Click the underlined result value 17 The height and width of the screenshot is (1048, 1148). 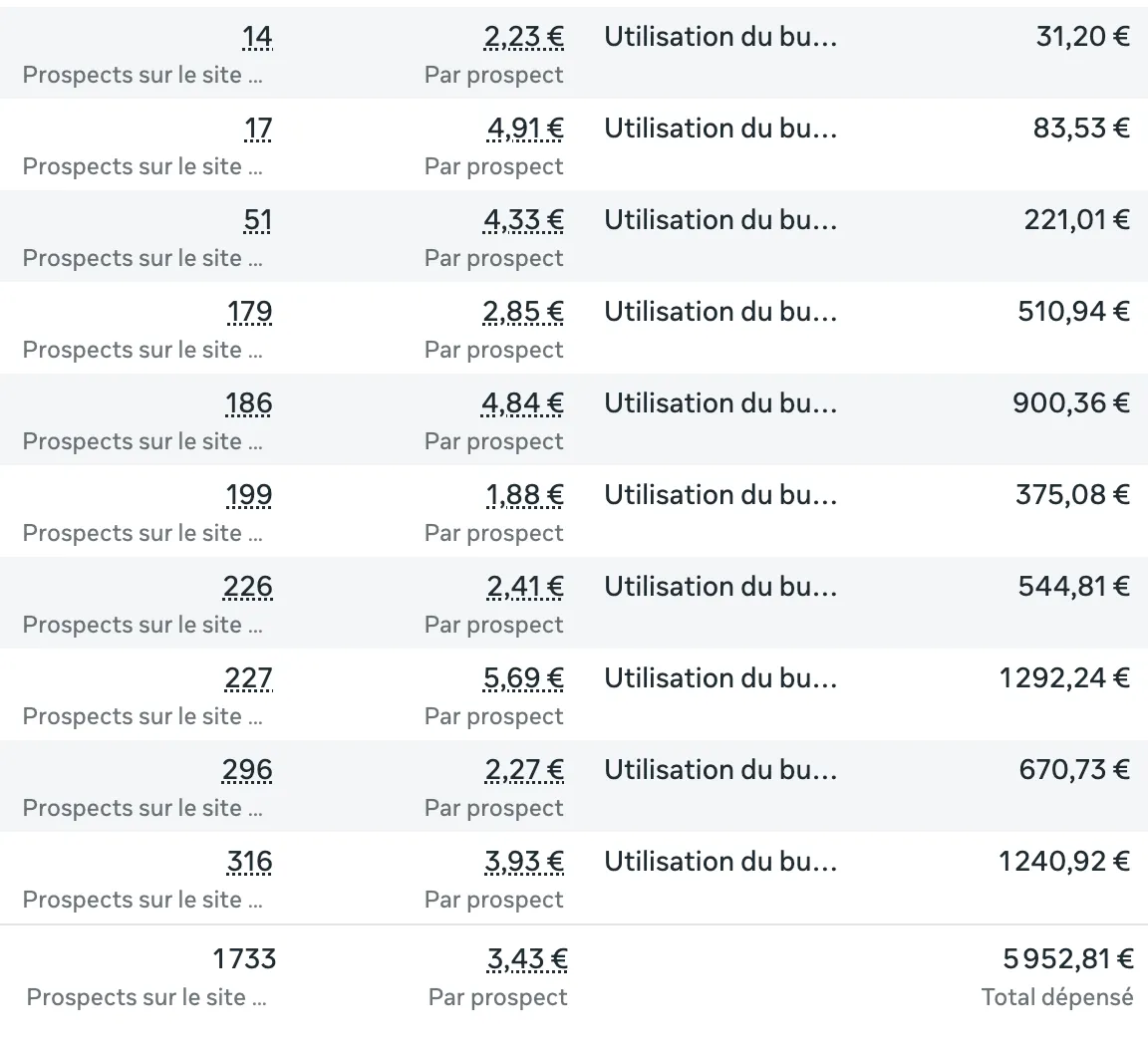click(258, 130)
